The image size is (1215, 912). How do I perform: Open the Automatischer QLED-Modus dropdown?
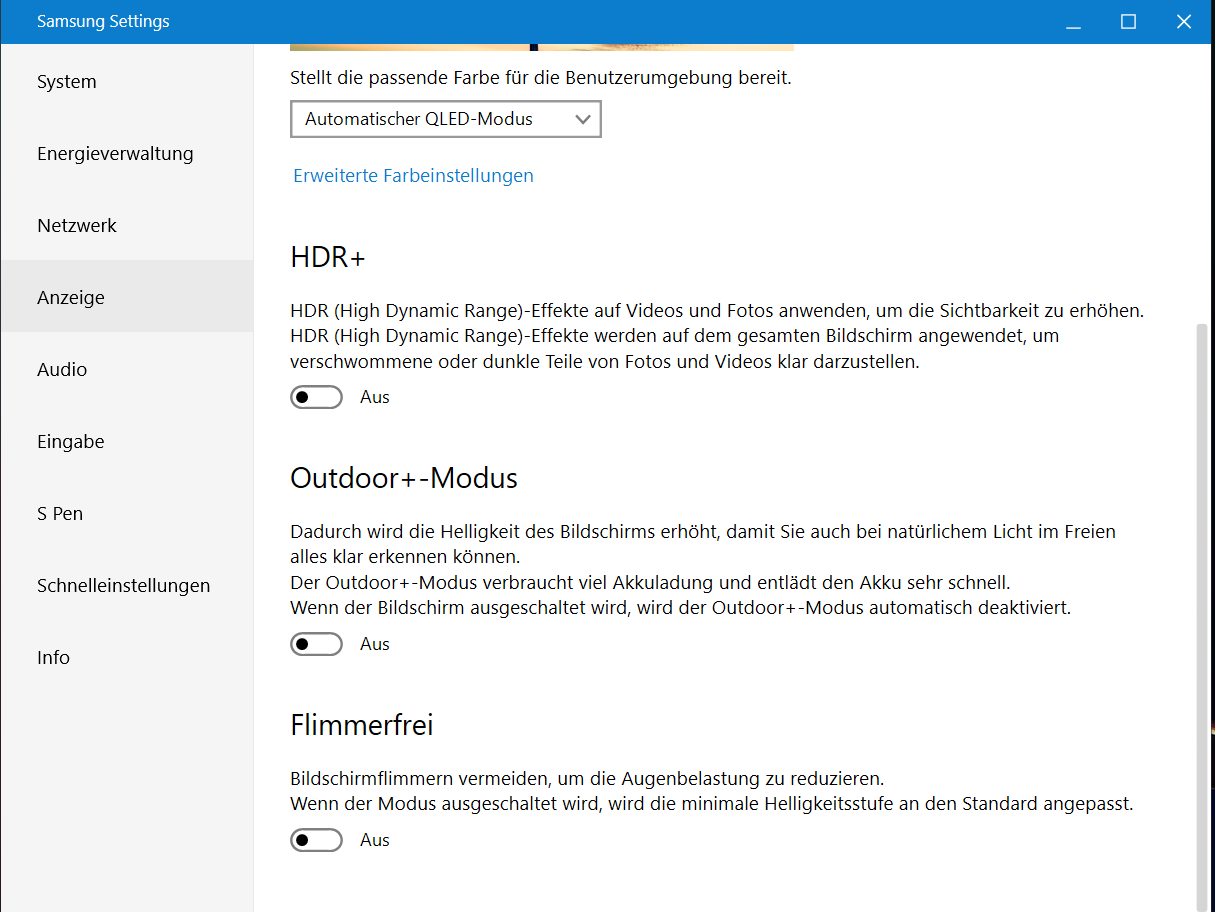click(445, 119)
